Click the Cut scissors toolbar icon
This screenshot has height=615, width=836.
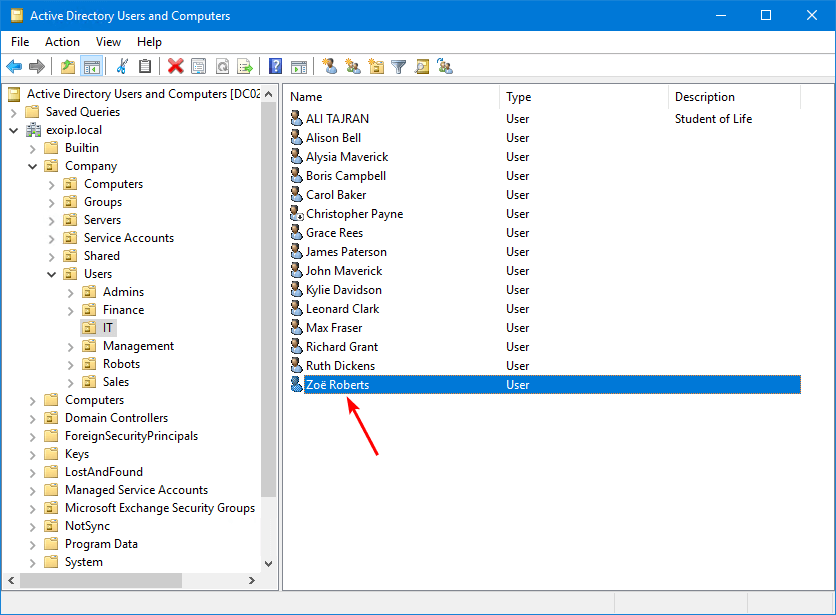coord(122,67)
